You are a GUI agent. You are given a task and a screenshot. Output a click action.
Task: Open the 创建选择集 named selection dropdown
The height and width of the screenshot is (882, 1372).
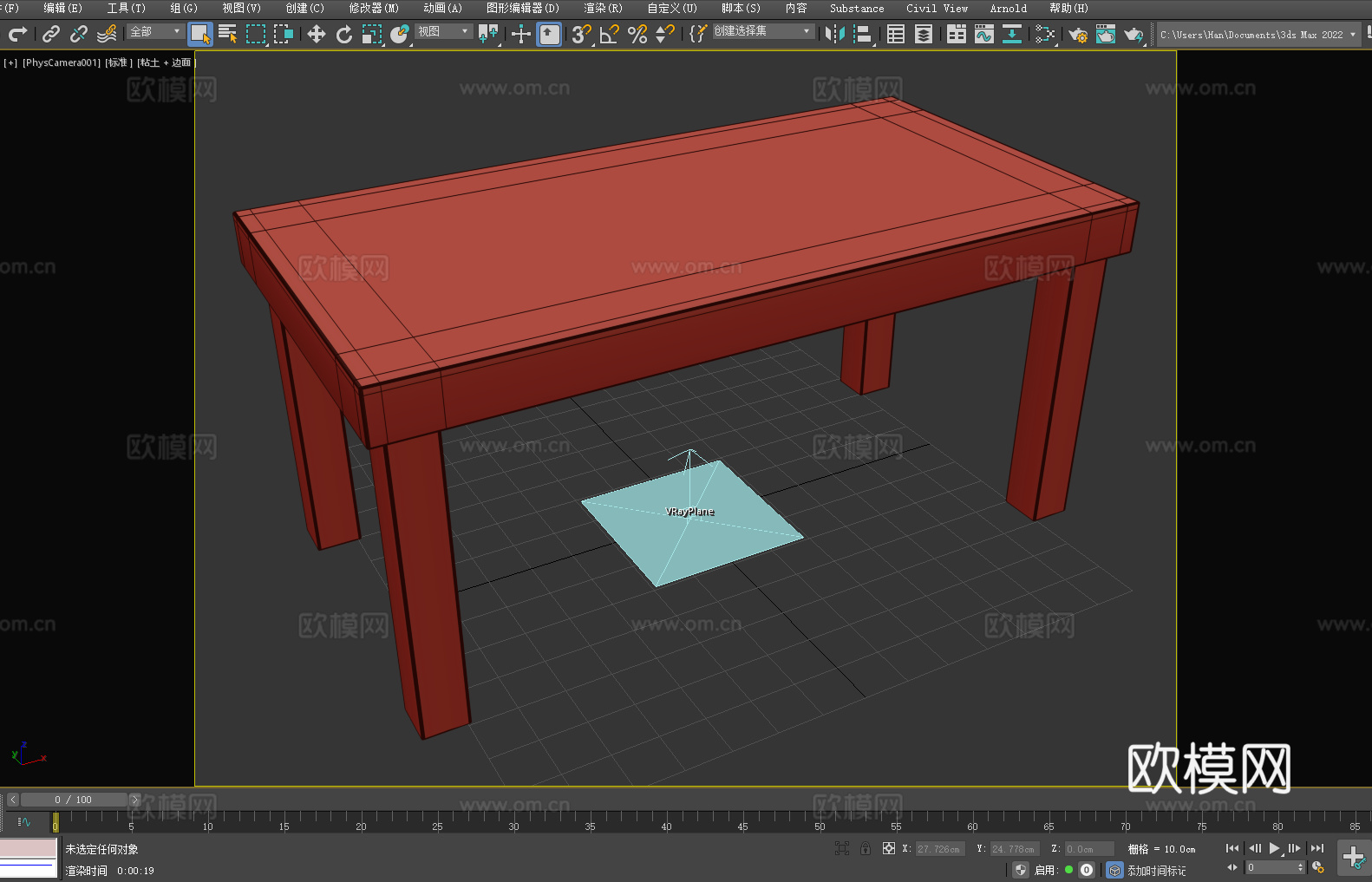[763, 31]
